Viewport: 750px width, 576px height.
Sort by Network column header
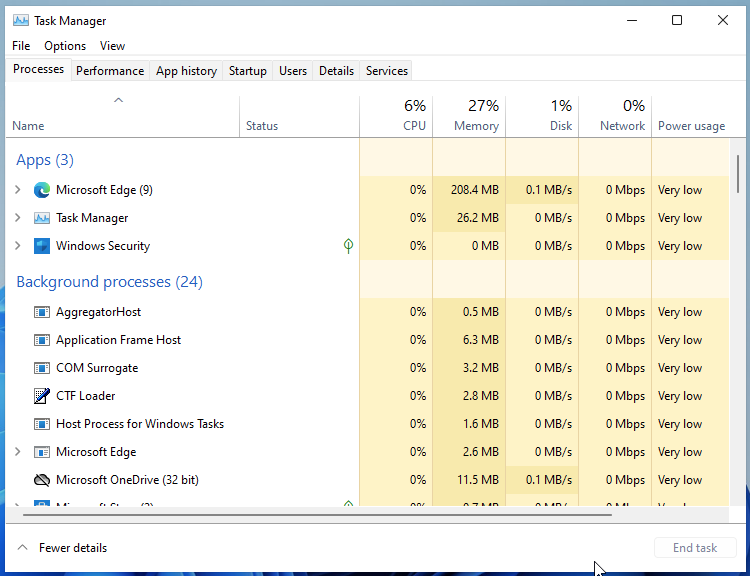click(x=615, y=117)
